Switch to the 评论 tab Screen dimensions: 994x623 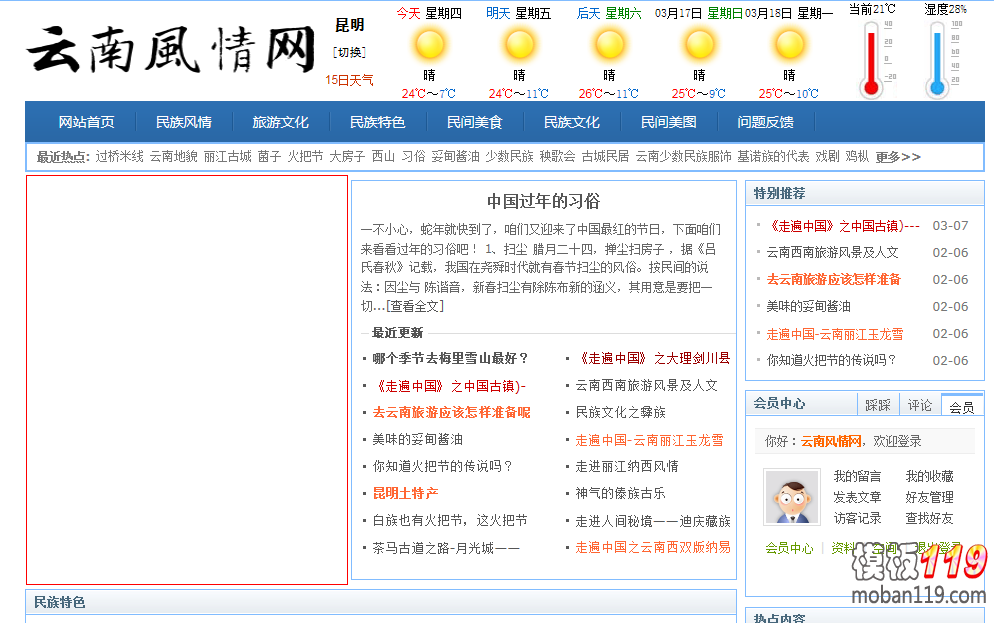click(x=920, y=405)
